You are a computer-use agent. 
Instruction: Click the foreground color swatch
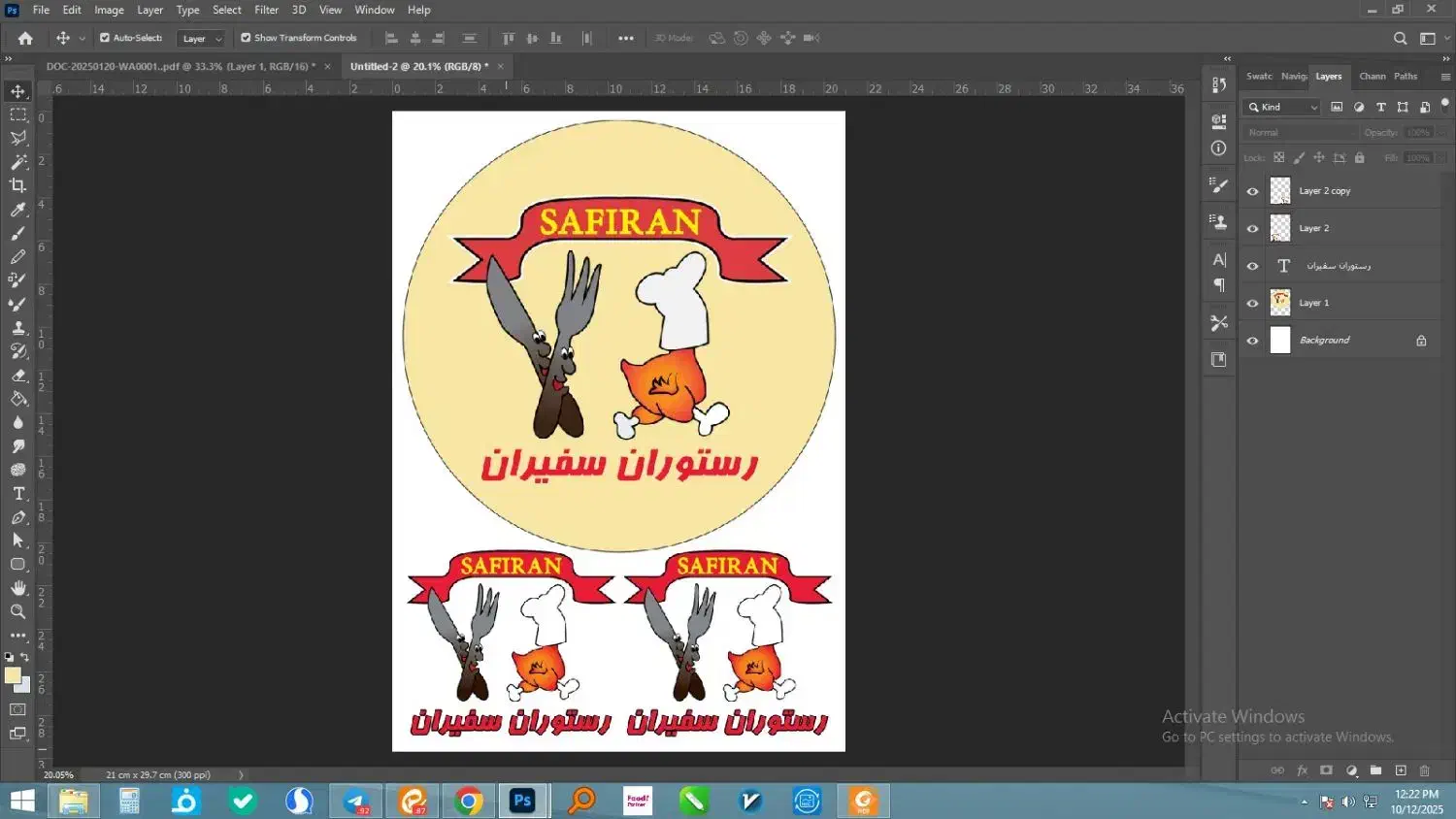pos(12,675)
